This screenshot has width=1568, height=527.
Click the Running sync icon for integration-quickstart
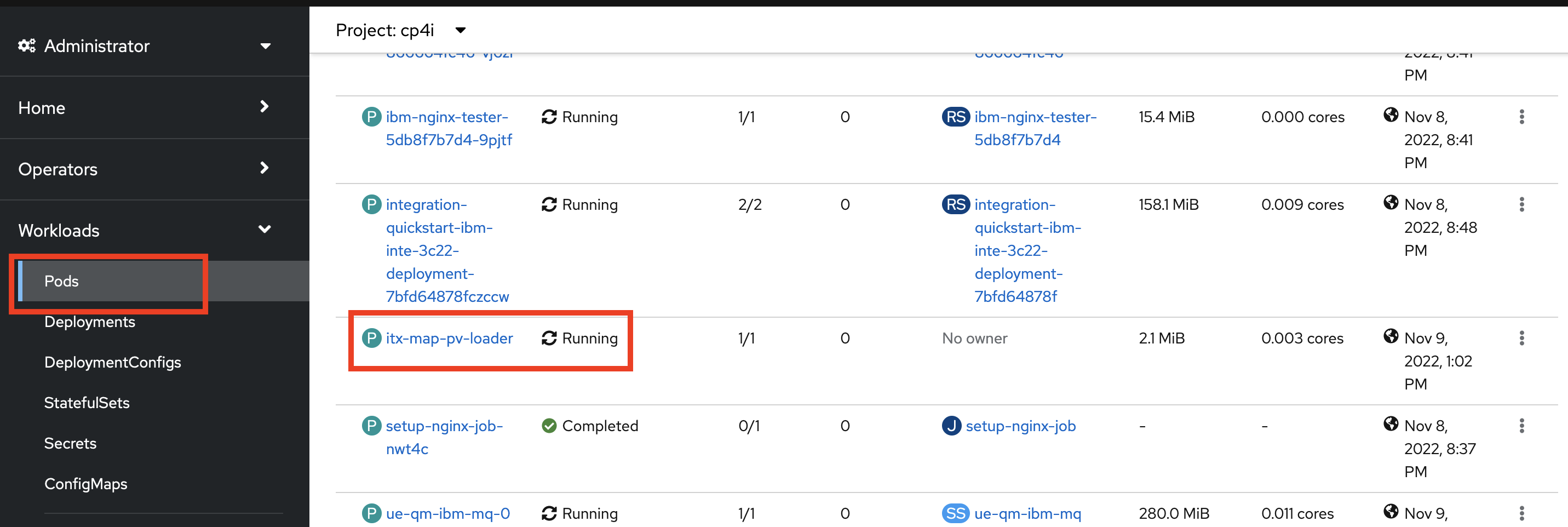click(549, 204)
